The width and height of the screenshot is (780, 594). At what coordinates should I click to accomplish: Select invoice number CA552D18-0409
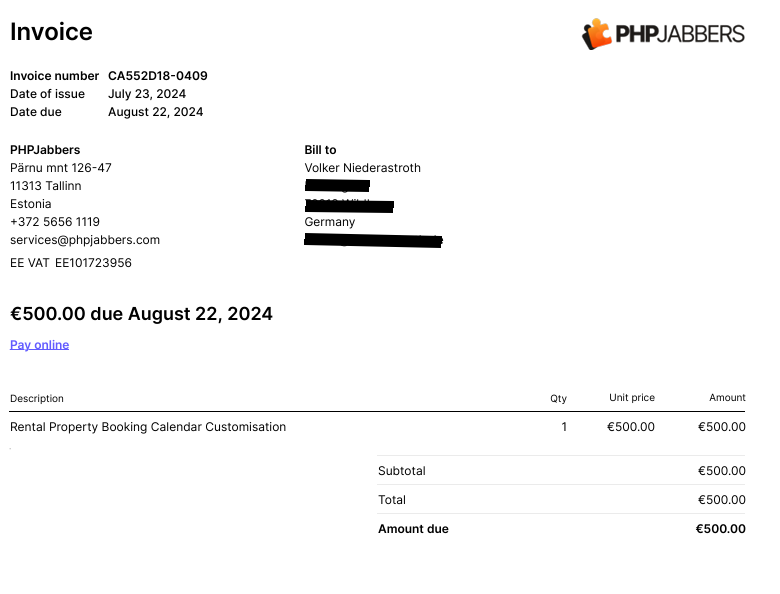[158, 76]
